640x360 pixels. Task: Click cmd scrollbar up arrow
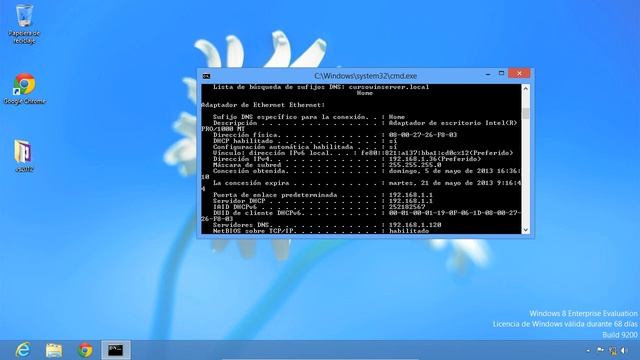(526, 88)
